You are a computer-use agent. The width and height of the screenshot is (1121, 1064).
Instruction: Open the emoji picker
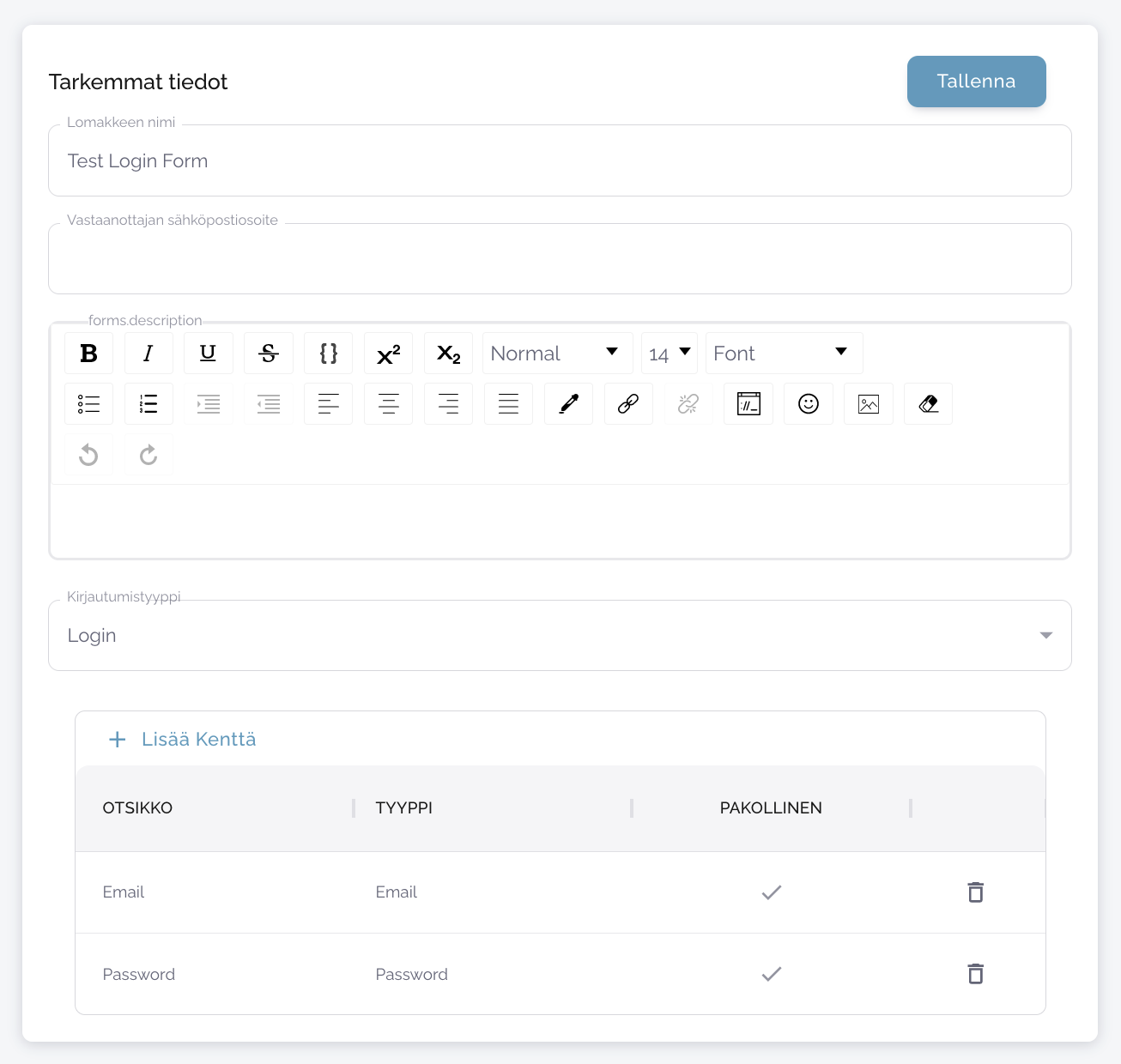809,404
